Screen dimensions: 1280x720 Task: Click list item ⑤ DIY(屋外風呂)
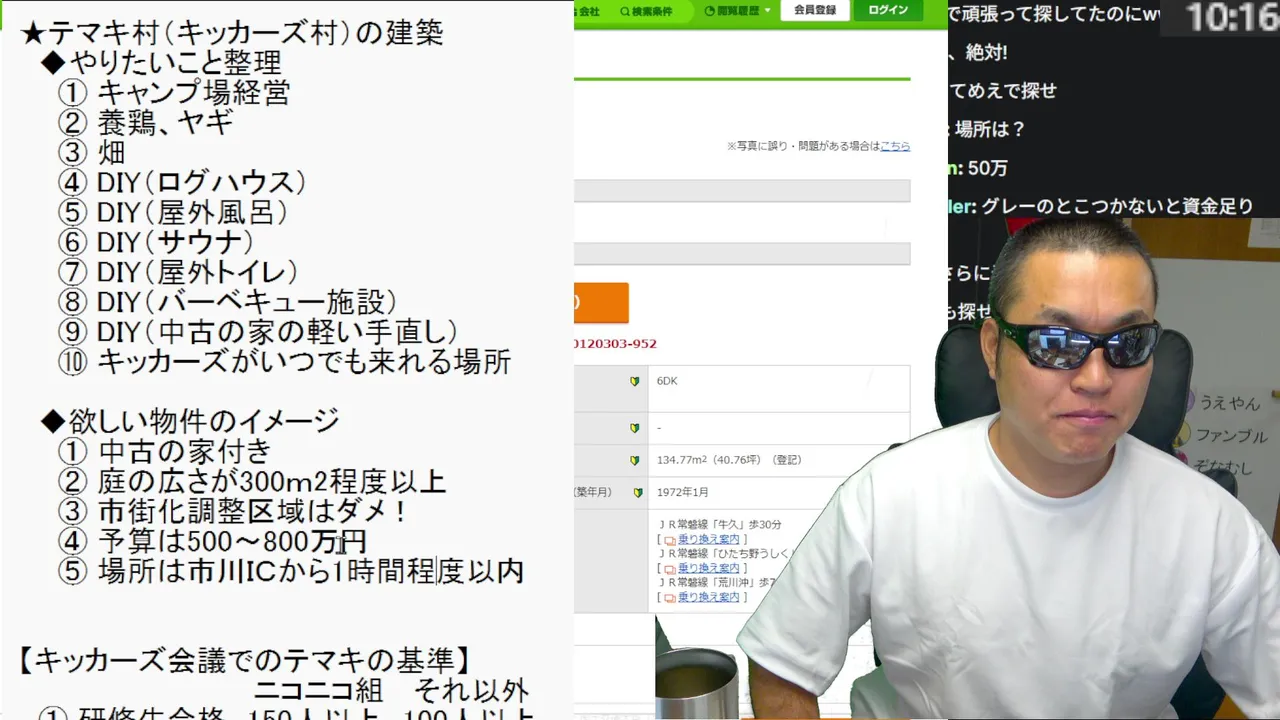pos(173,213)
